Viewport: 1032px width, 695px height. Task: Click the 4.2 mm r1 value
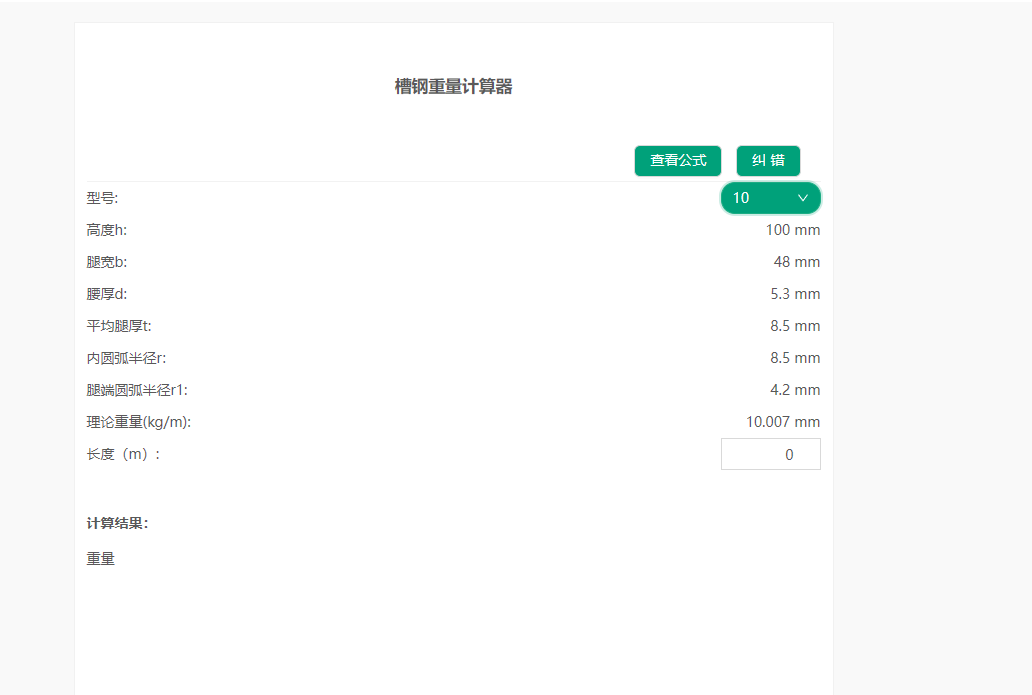pos(795,390)
